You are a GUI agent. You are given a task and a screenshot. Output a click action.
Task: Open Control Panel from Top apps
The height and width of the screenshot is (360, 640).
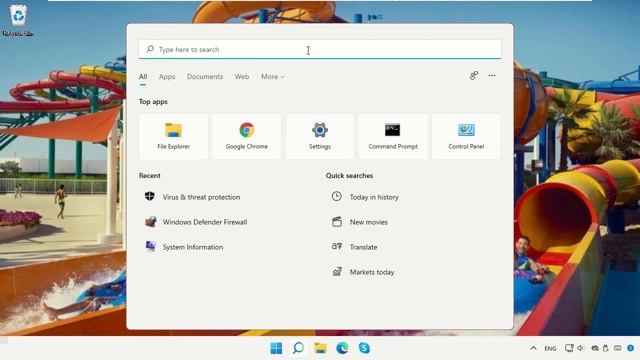466,136
